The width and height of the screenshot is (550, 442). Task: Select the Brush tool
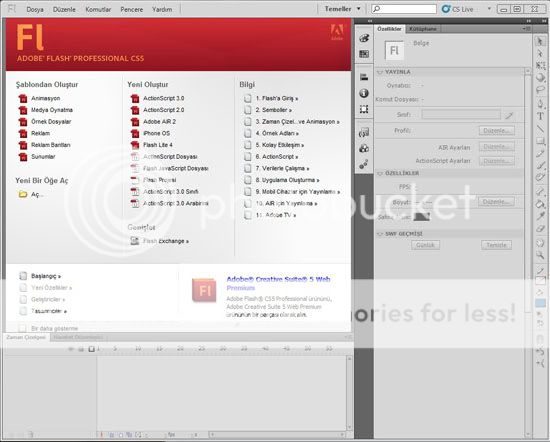click(x=541, y=166)
